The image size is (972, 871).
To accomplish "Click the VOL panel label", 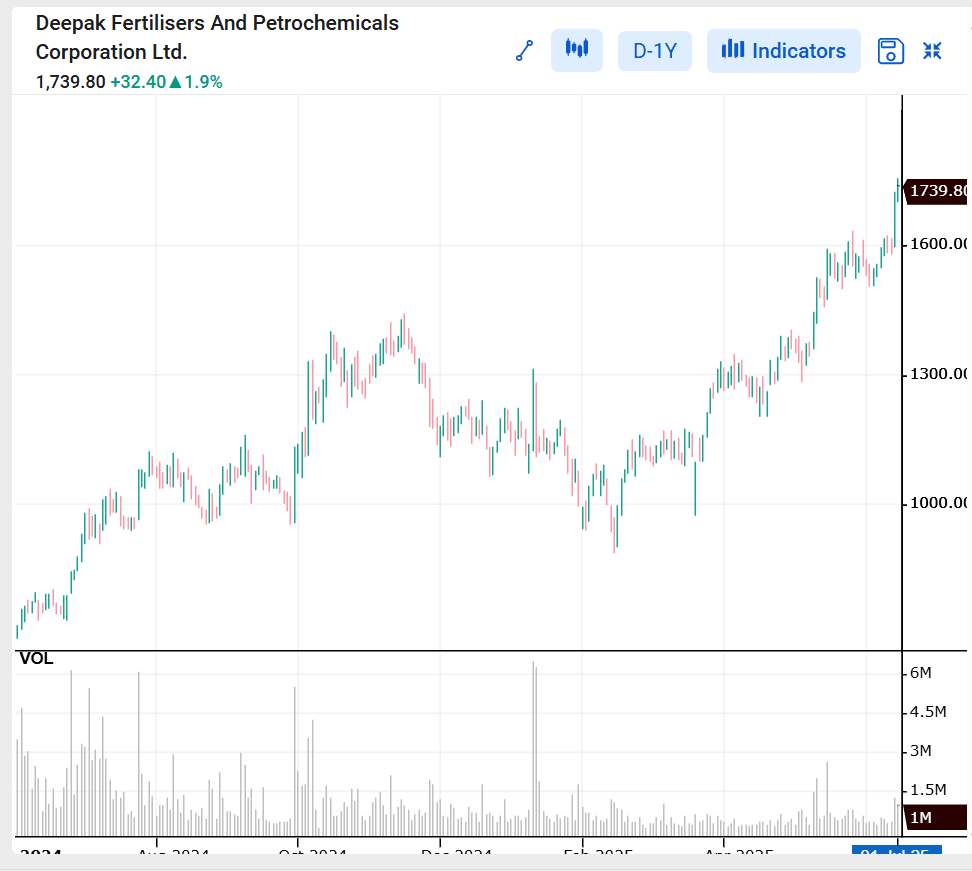I will pyautogui.click(x=37, y=659).
